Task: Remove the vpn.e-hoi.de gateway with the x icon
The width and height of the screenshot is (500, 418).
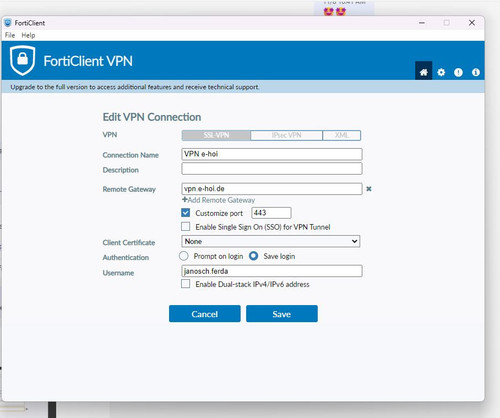Action: (x=369, y=189)
